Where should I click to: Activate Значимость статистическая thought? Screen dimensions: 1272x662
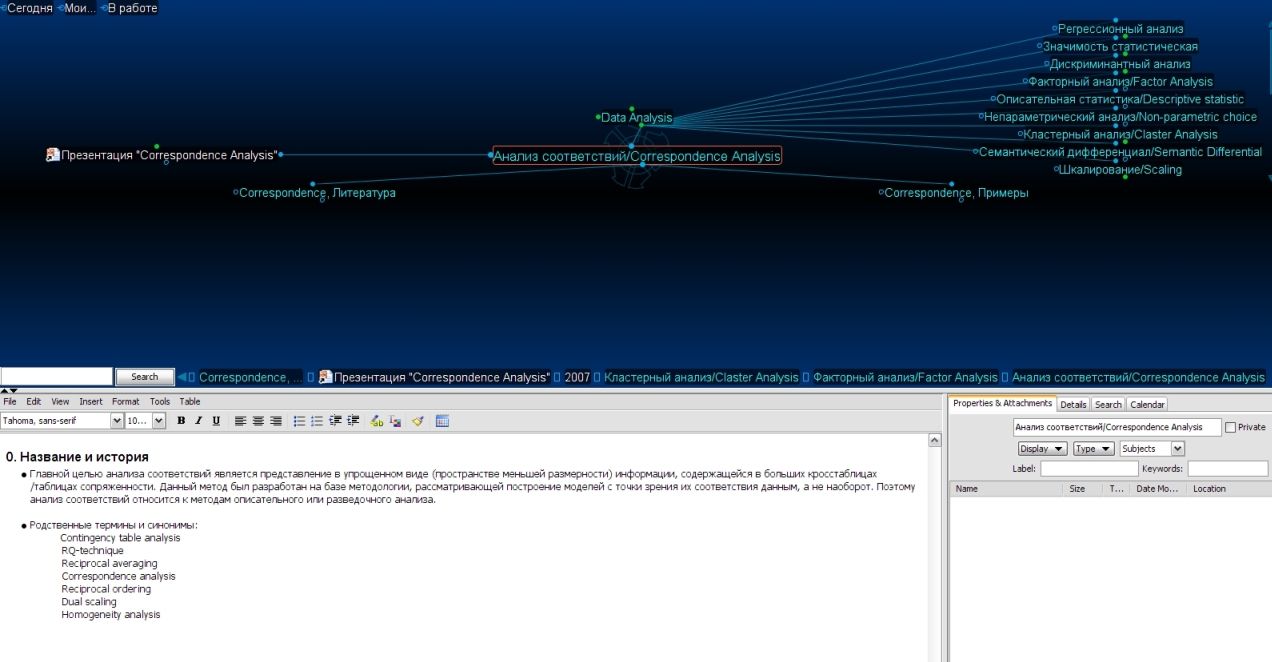coord(1120,47)
